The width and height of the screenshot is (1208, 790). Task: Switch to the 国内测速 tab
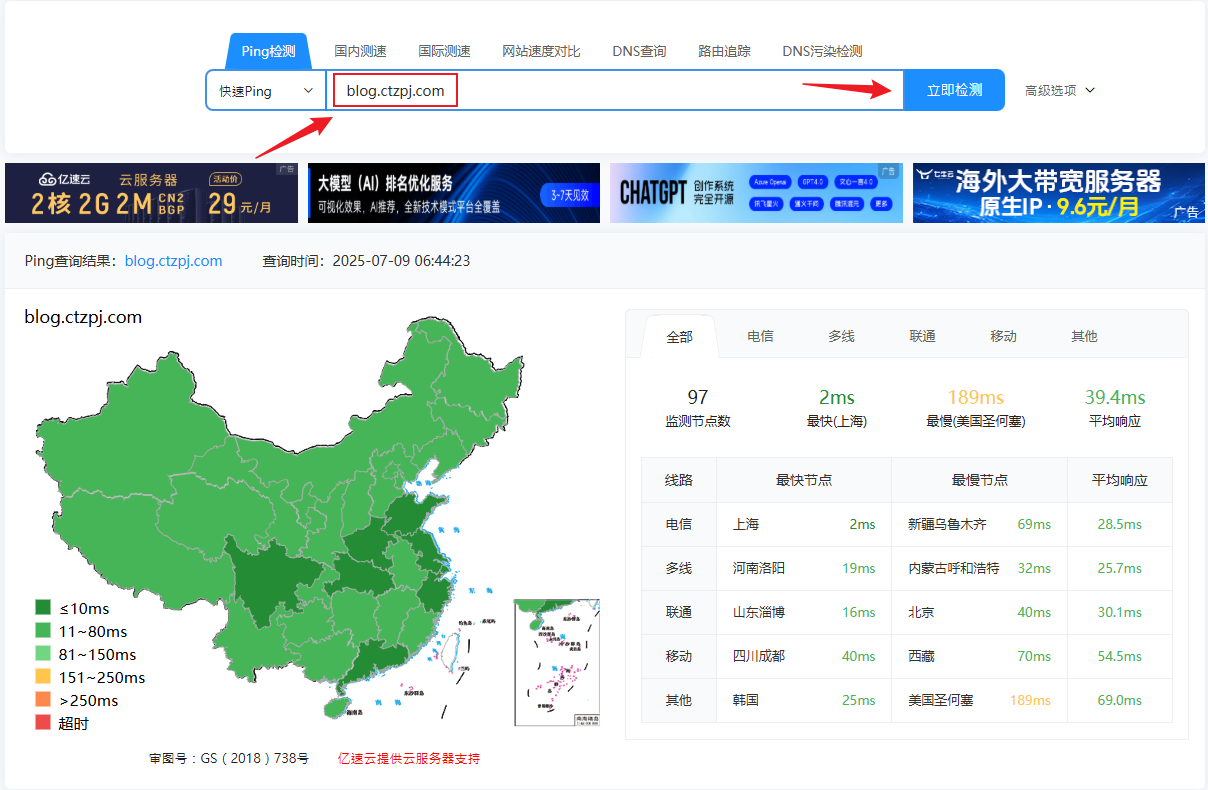point(360,51)
